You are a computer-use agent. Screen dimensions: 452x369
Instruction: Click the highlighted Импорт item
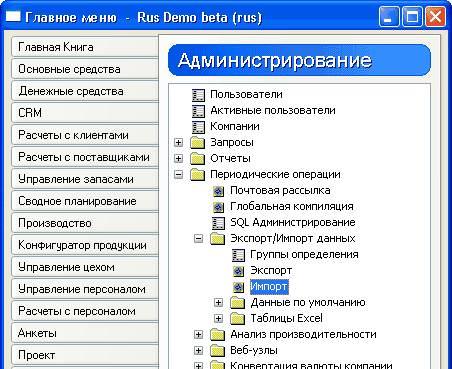pos(269,287)
